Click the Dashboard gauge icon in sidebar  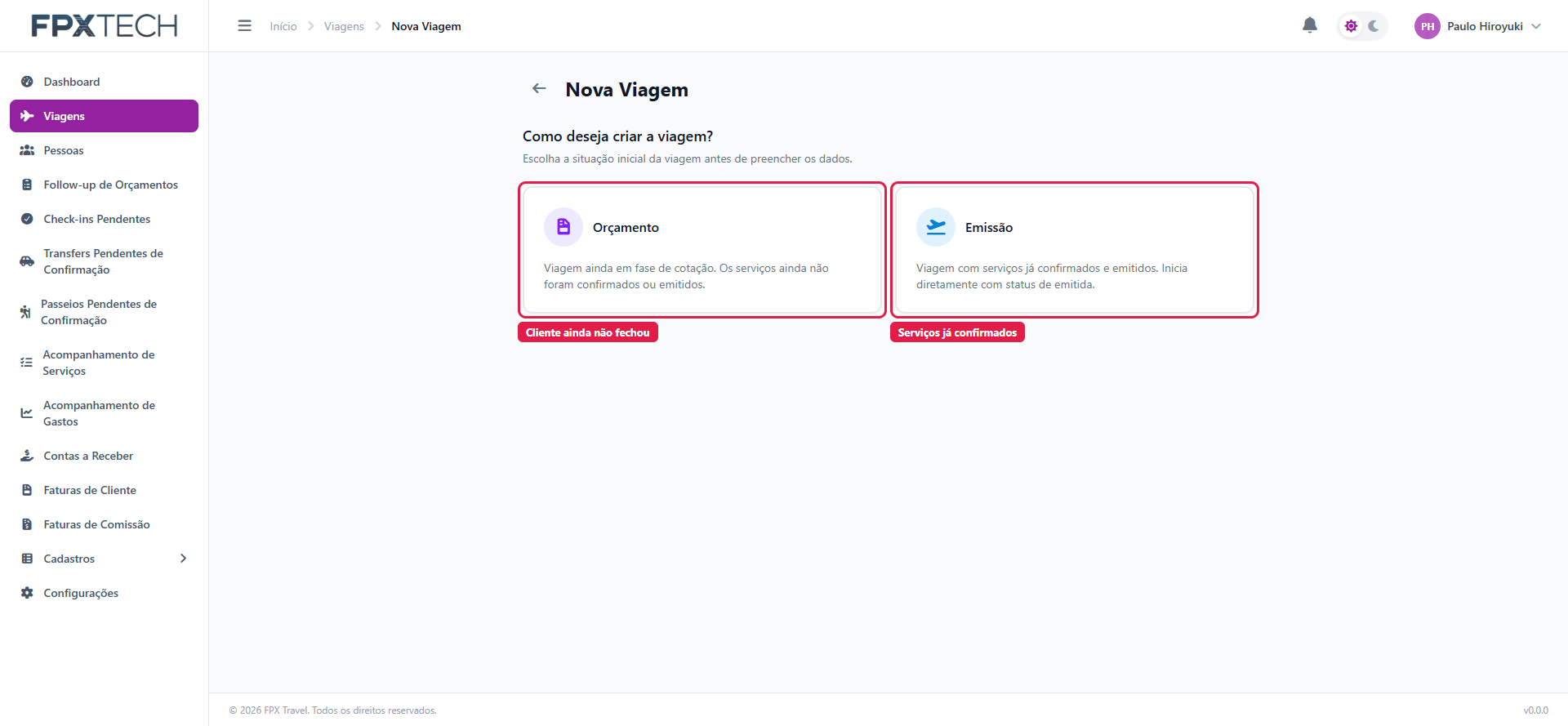click(27, 82)
